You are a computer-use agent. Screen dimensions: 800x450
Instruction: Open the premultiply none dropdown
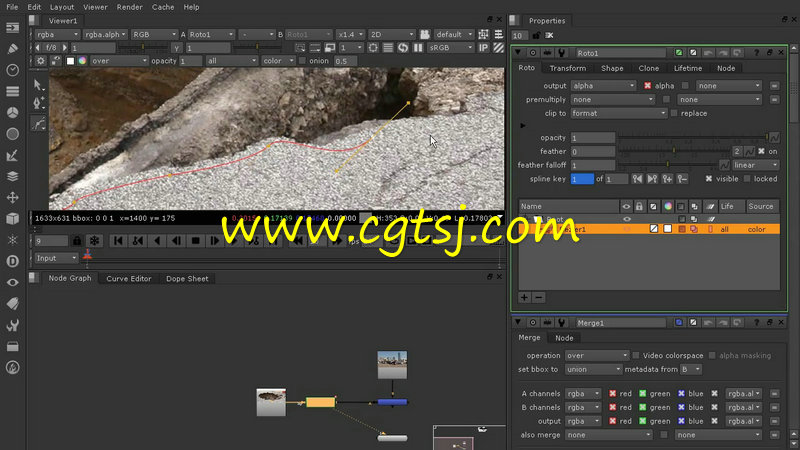[x=612, y=99]
